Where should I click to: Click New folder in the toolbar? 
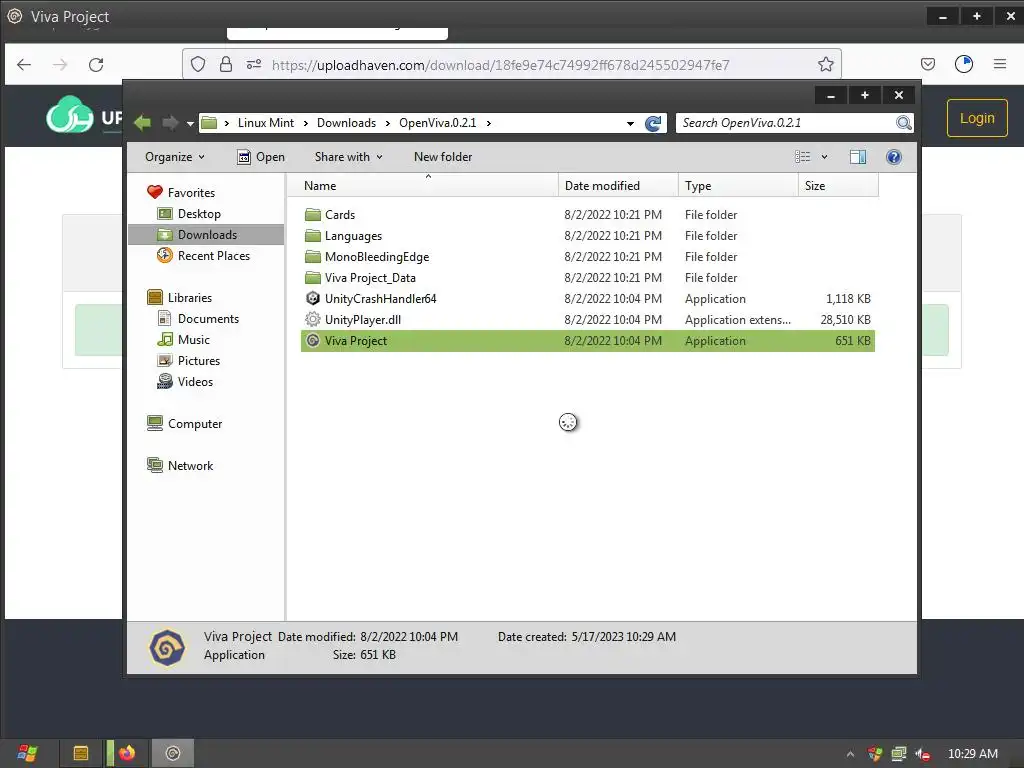(x=443, y=157)
